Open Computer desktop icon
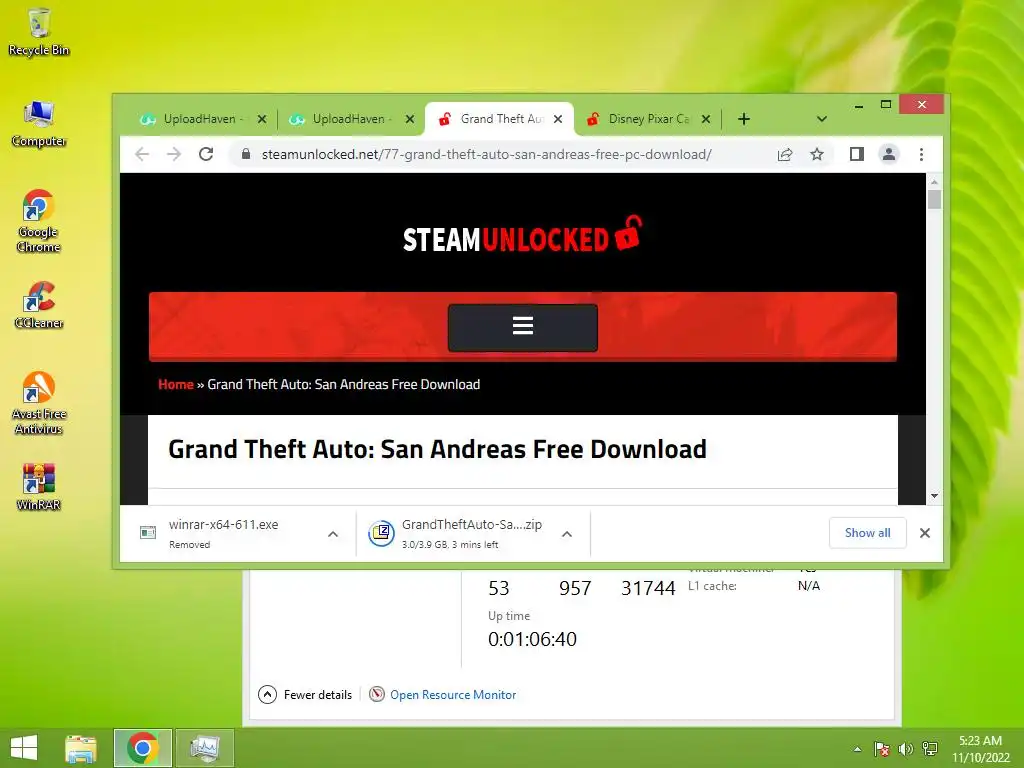Image resolution: width=1024 pixels, height=768 pixels. click(x=39, y=123)
